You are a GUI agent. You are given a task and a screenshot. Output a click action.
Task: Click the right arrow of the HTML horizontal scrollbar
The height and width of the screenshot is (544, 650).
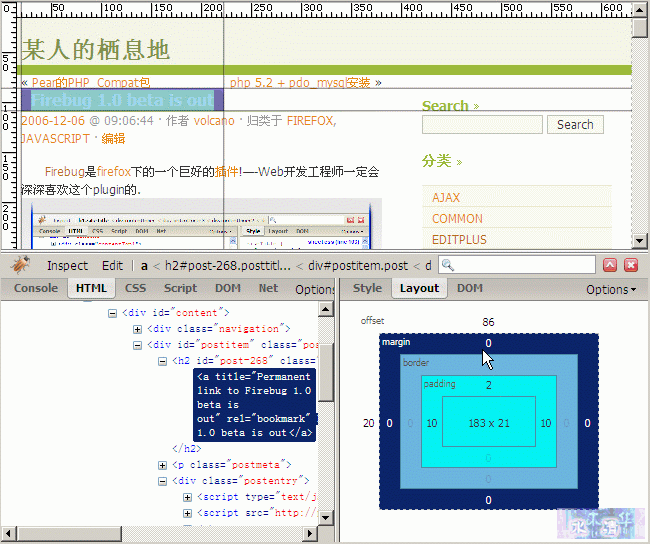pyautogui.click(x=309, y=533)
